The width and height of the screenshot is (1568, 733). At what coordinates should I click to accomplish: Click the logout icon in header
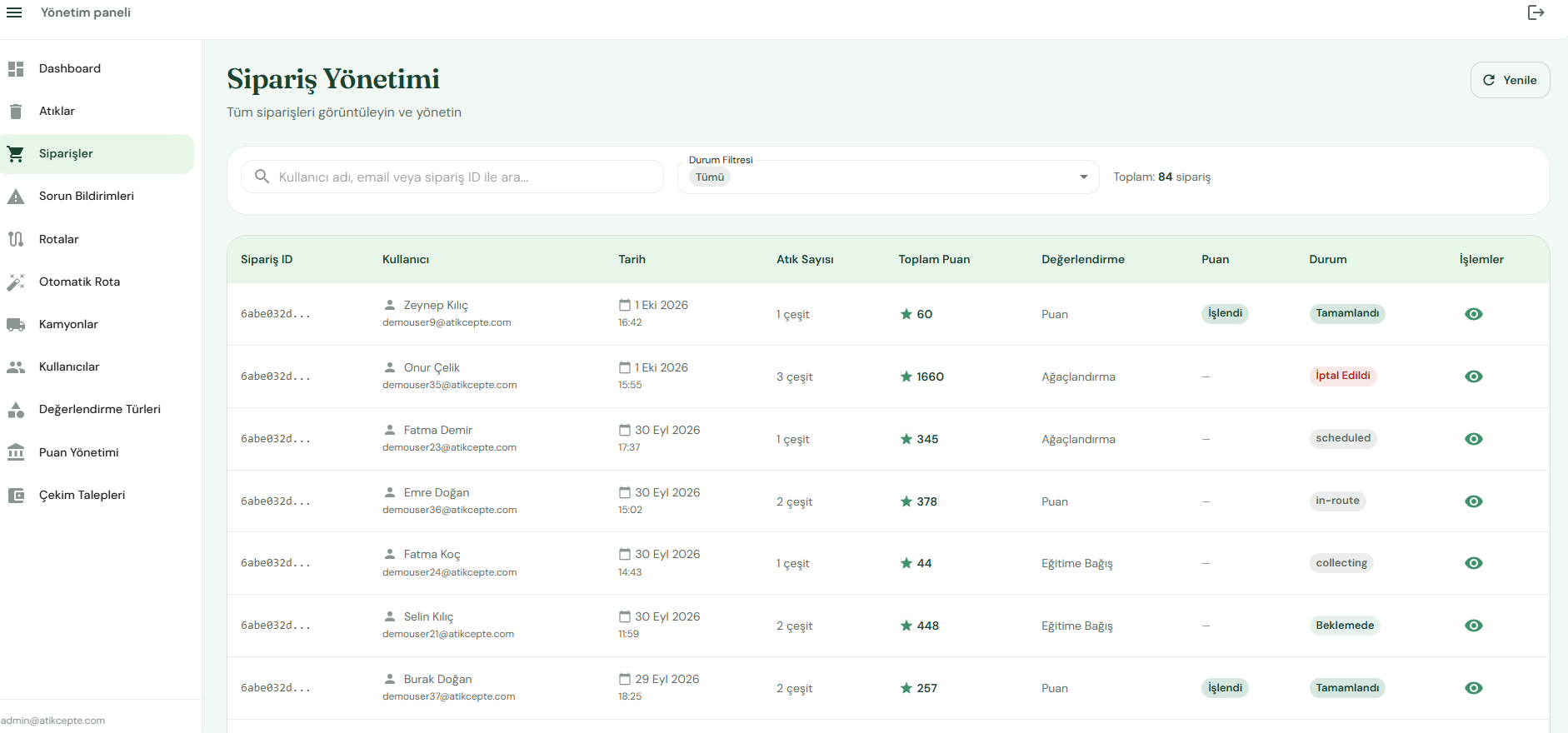[1536, 12]
